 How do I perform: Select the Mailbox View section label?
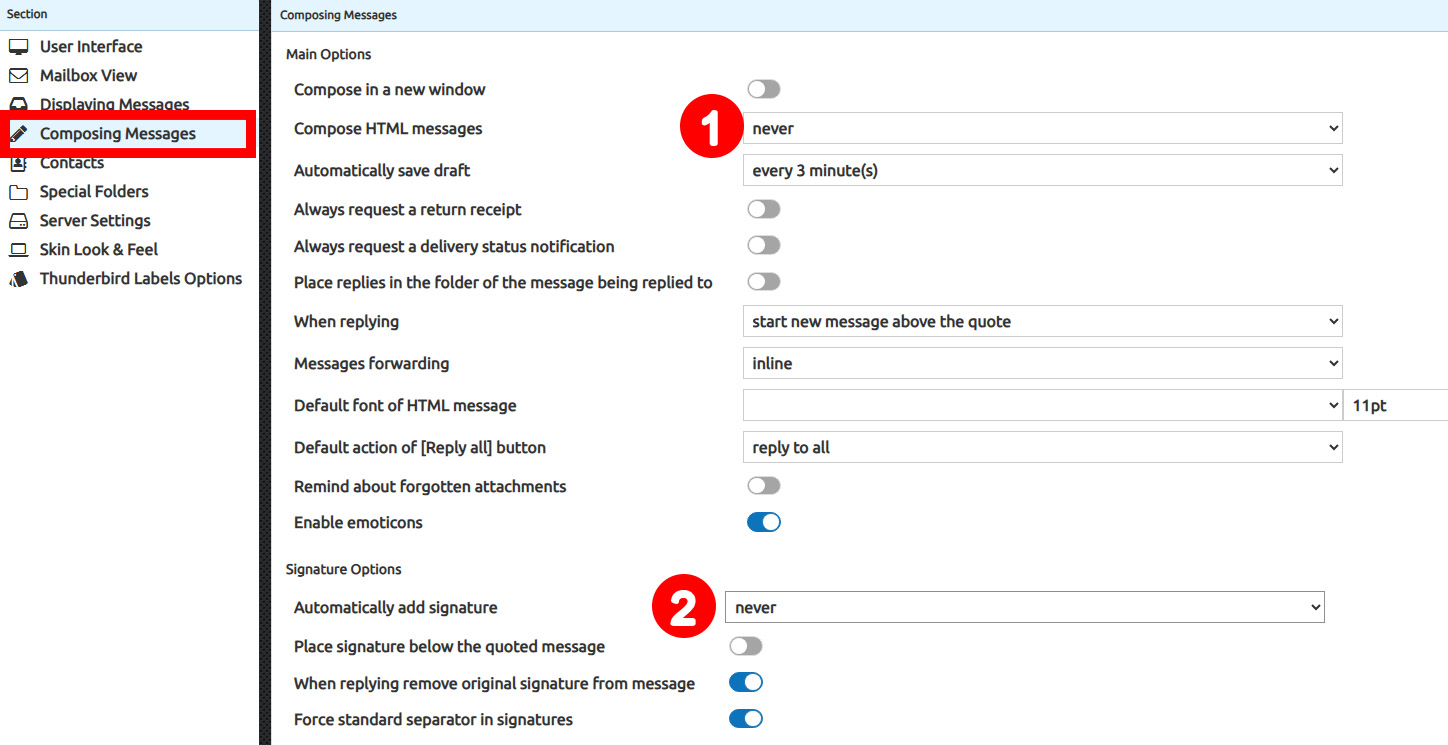(x=88, y=76)
